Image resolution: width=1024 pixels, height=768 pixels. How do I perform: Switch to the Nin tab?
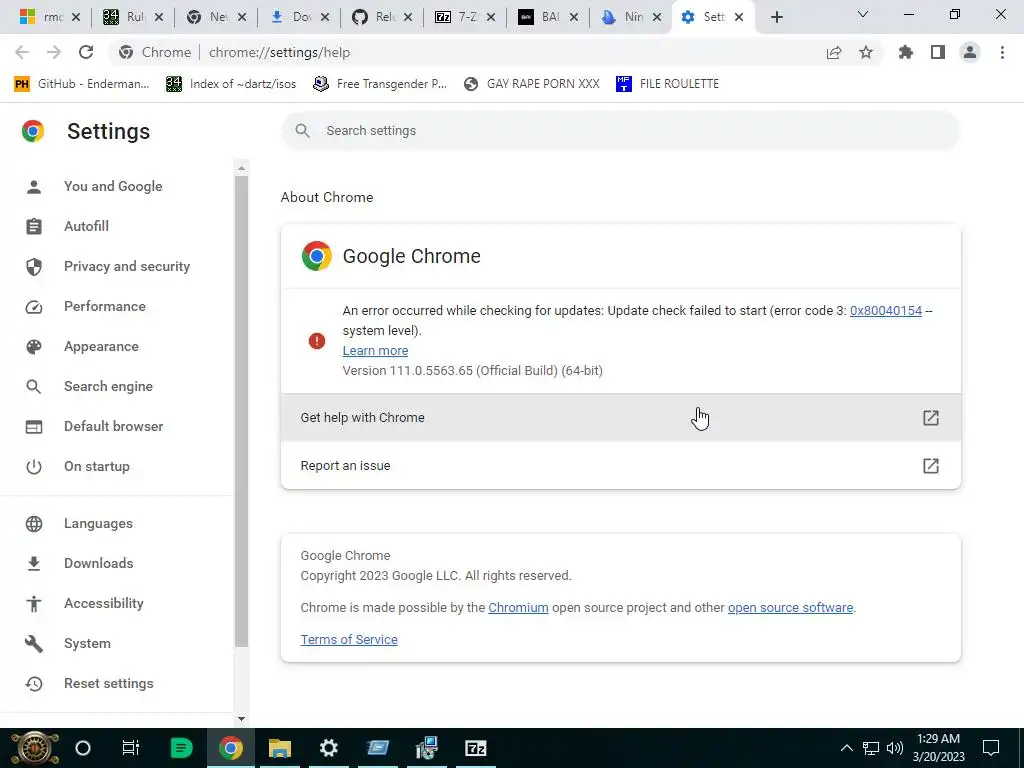630,17
